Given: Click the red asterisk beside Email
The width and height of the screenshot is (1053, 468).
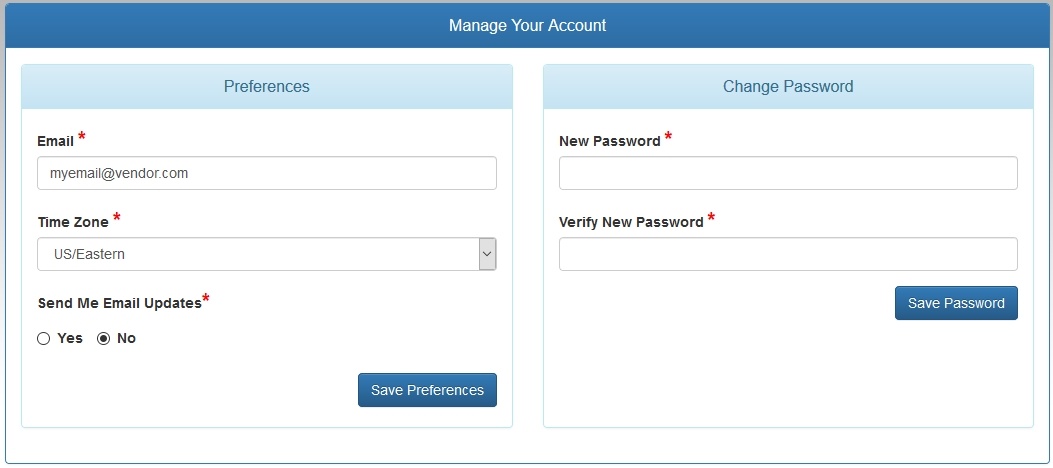Looking at the screenshot, I should [82, 136].
